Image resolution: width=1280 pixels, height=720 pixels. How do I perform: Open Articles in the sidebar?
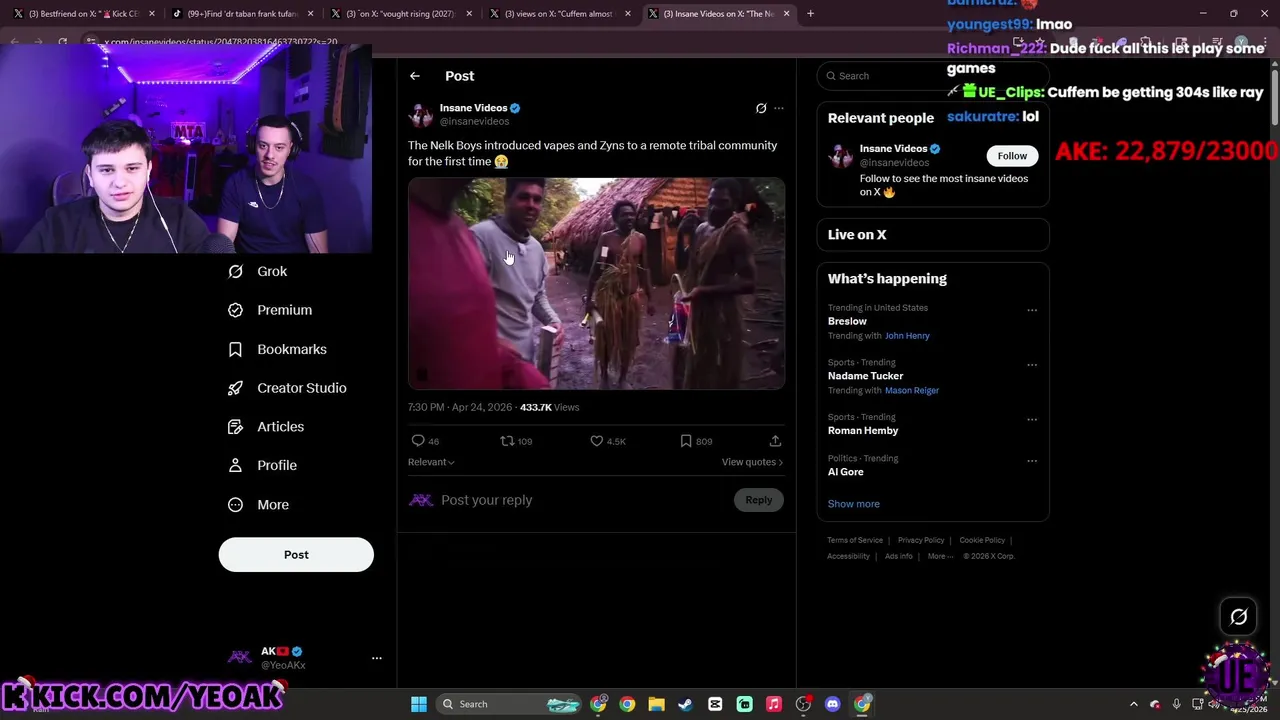(266, 427)
